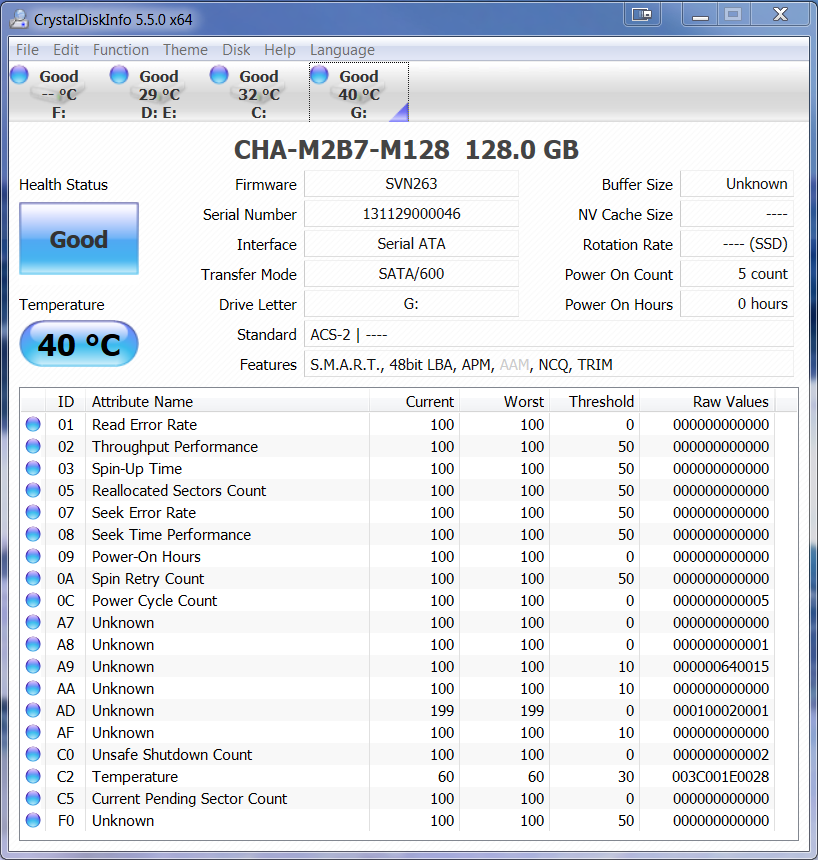
Task: Click the status orb for drive F:
Action: [x=19, y=75]
